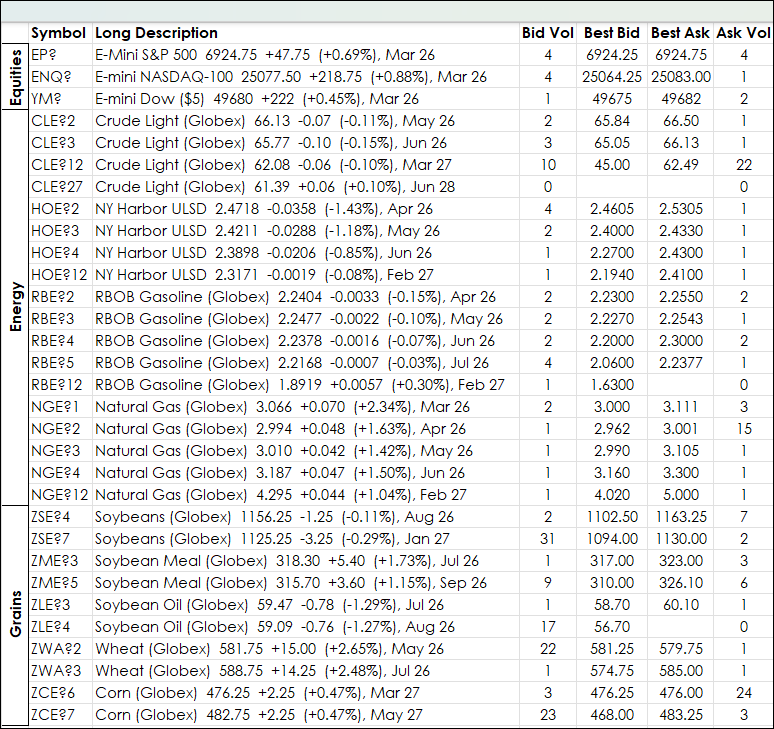The width and height of the screenshot is (774, 729).
Task: Select the Energy group label
Action: (x=15, y=308)
